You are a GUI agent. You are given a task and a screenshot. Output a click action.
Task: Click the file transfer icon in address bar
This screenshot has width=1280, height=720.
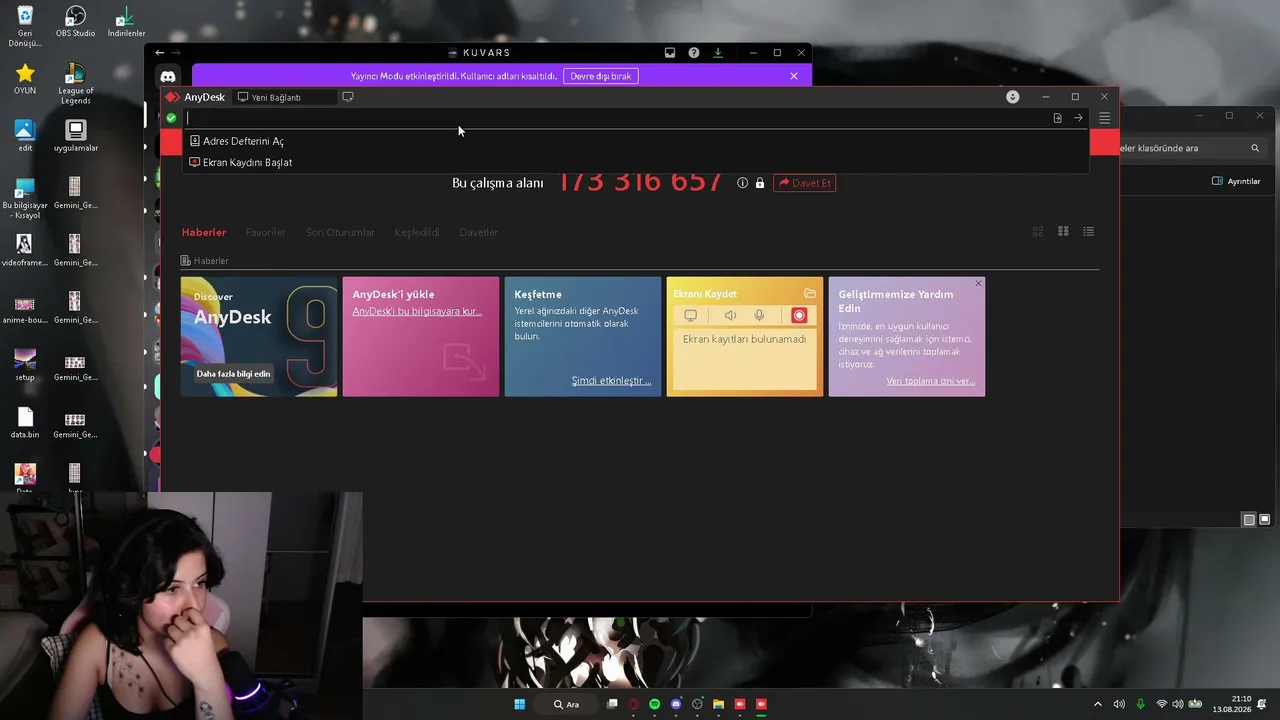(1057, 118)
